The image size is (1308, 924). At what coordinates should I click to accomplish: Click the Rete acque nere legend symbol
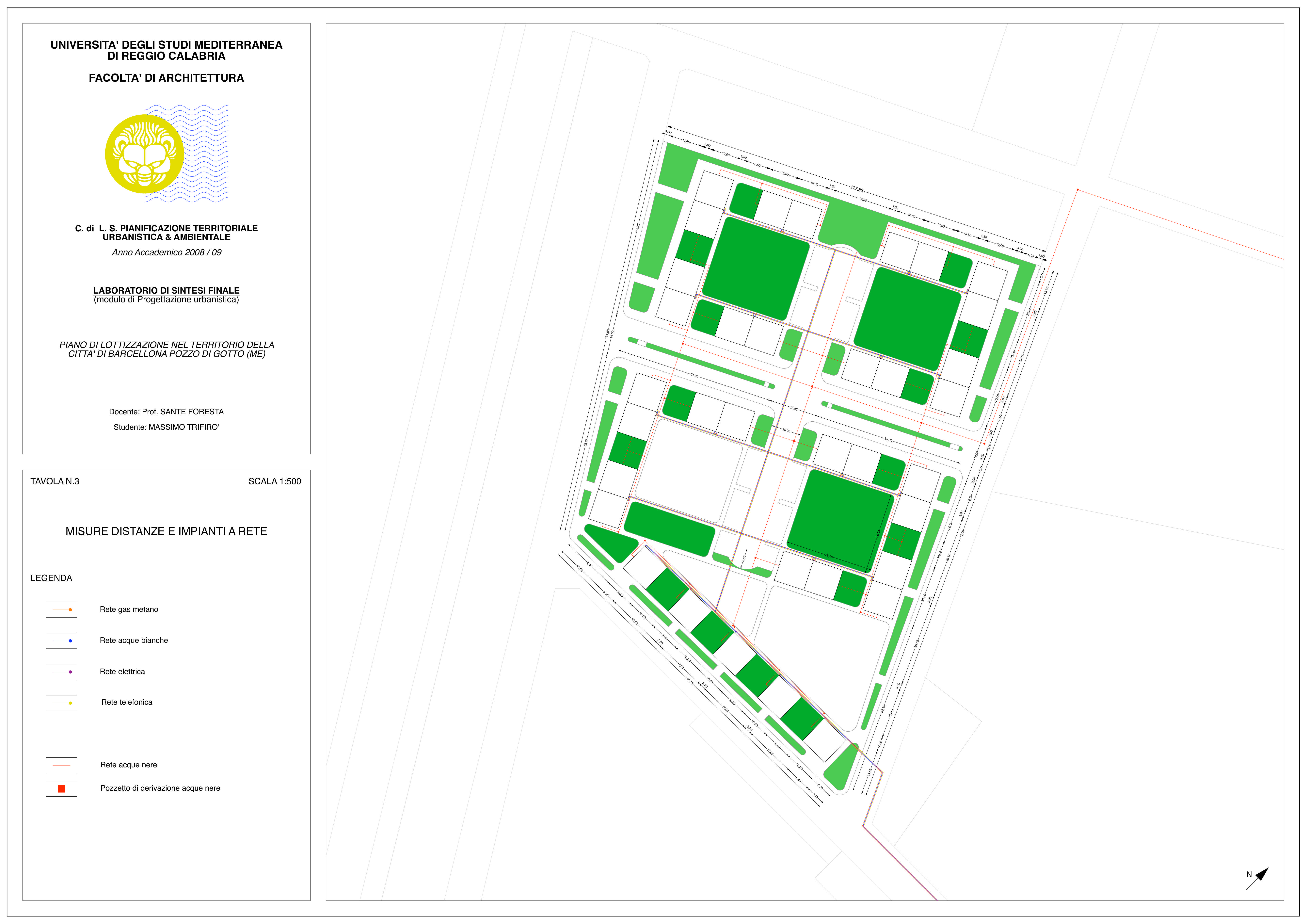tap(61, 765)
